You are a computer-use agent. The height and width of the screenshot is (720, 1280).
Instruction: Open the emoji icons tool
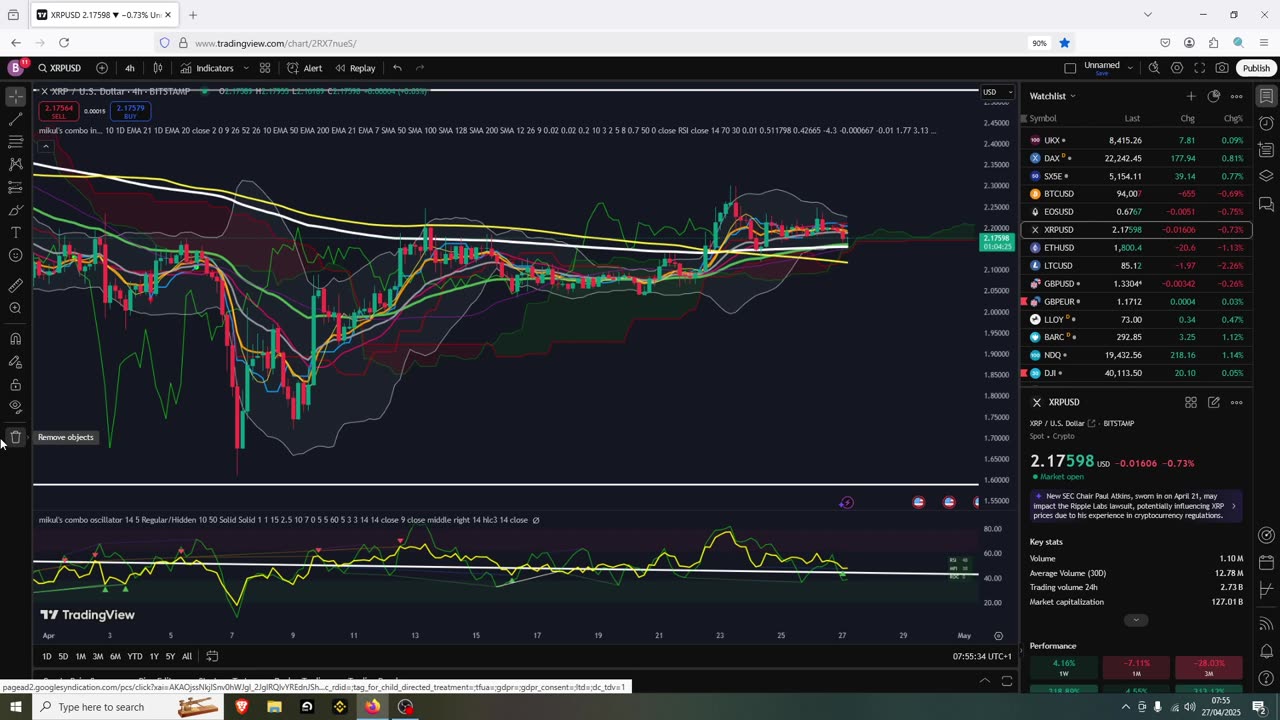pyautogui.click(x=15, y=255)
